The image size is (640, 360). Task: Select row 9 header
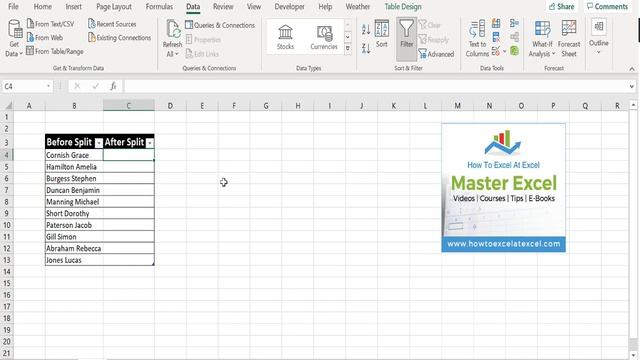click(7, 213)
